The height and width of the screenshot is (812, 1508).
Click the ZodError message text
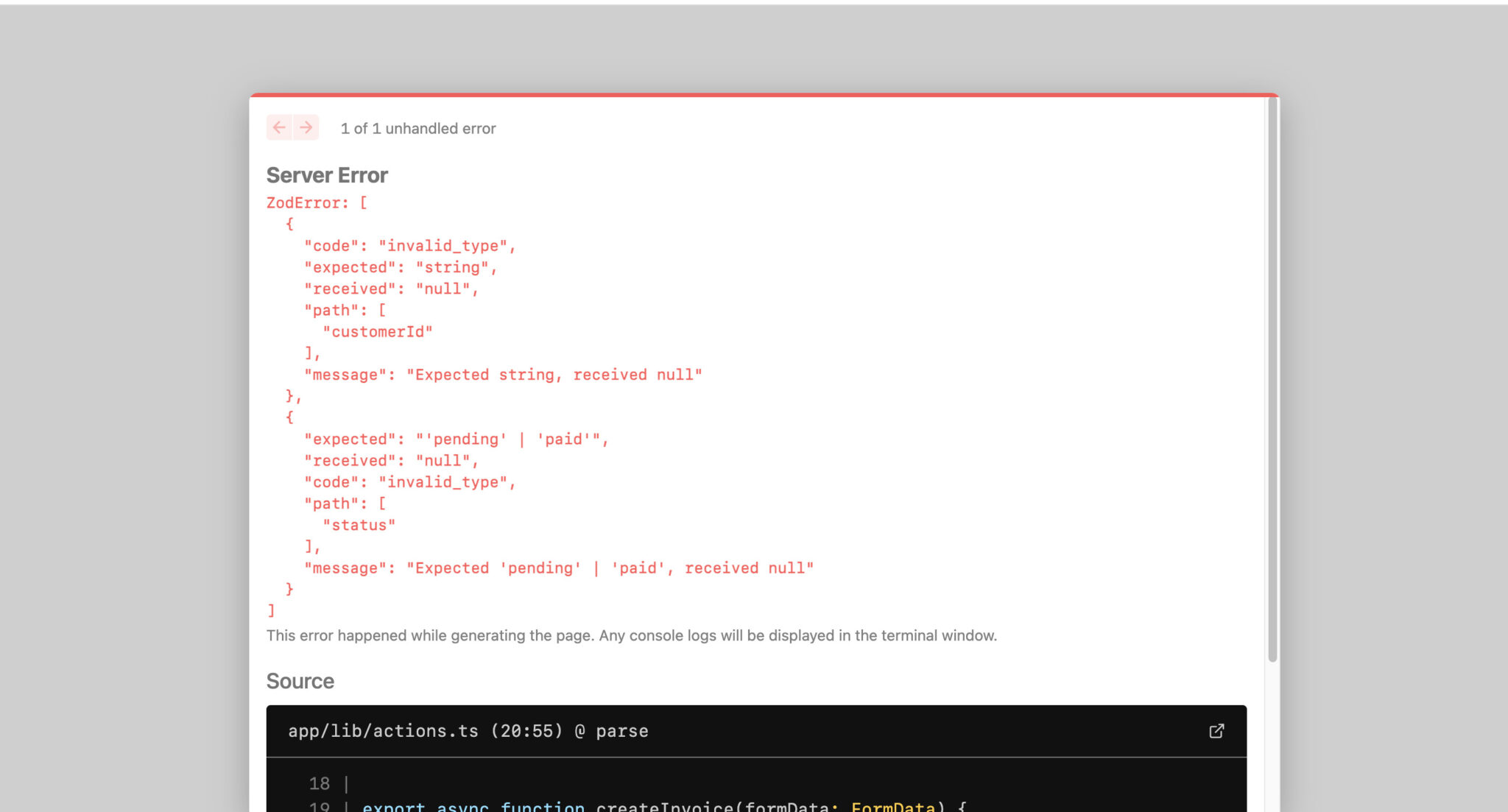point(317,202)
